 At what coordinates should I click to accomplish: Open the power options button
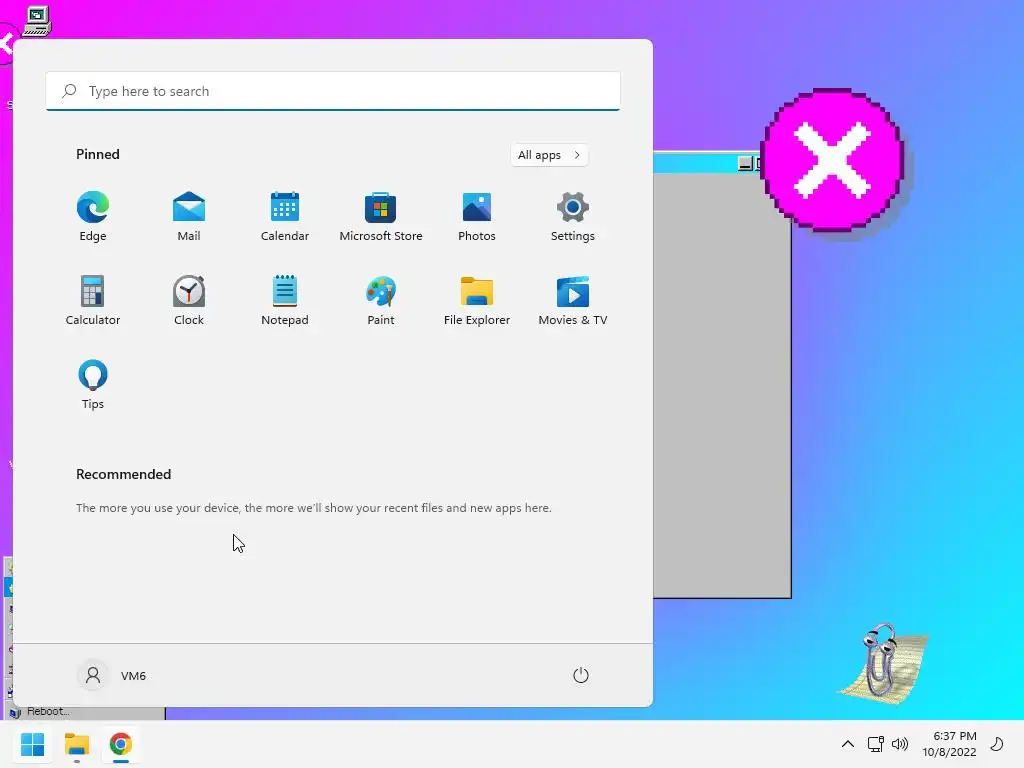pos(581,675)
